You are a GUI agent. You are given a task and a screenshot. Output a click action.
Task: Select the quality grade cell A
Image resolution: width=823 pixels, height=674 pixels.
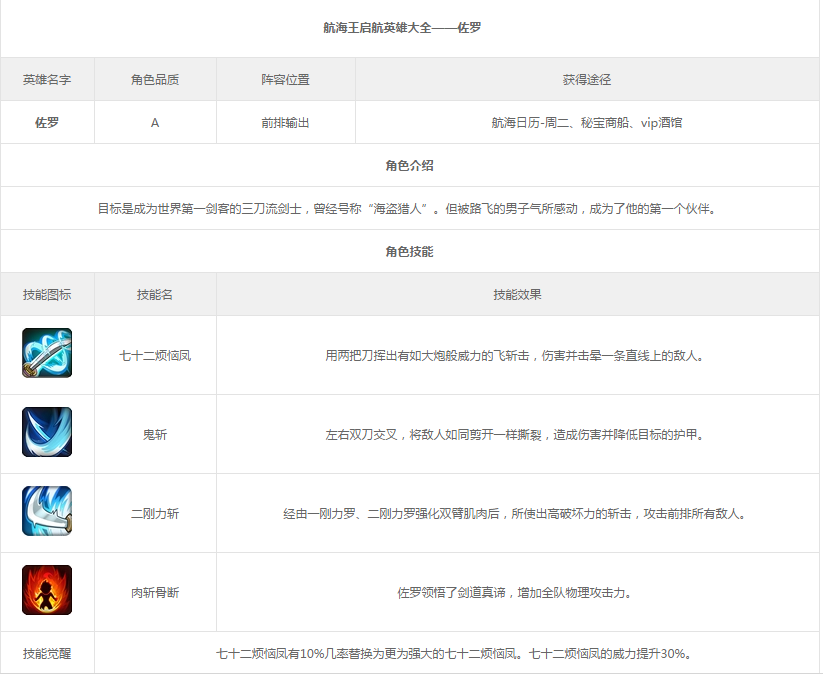[x=155, y=123]
